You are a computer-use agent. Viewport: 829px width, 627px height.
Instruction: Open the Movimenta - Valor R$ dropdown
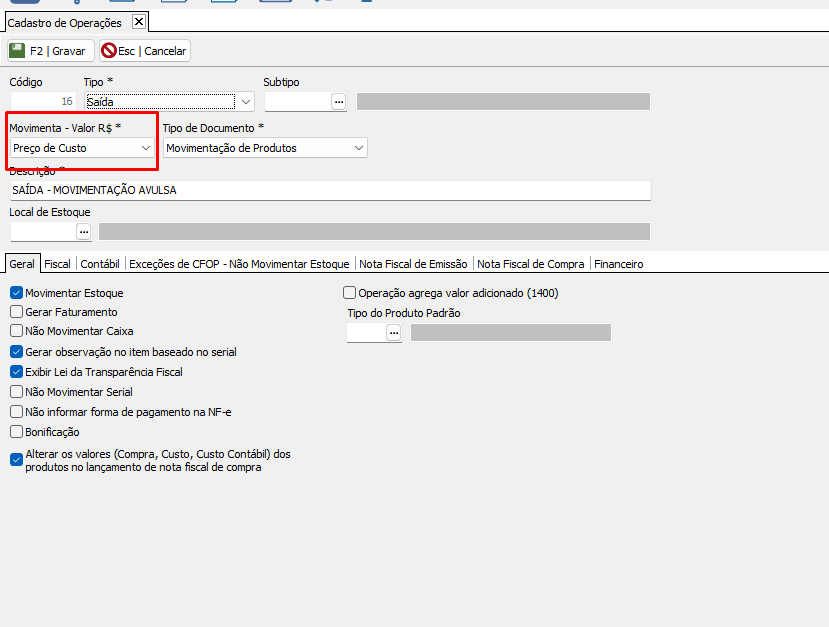point(146,148)
